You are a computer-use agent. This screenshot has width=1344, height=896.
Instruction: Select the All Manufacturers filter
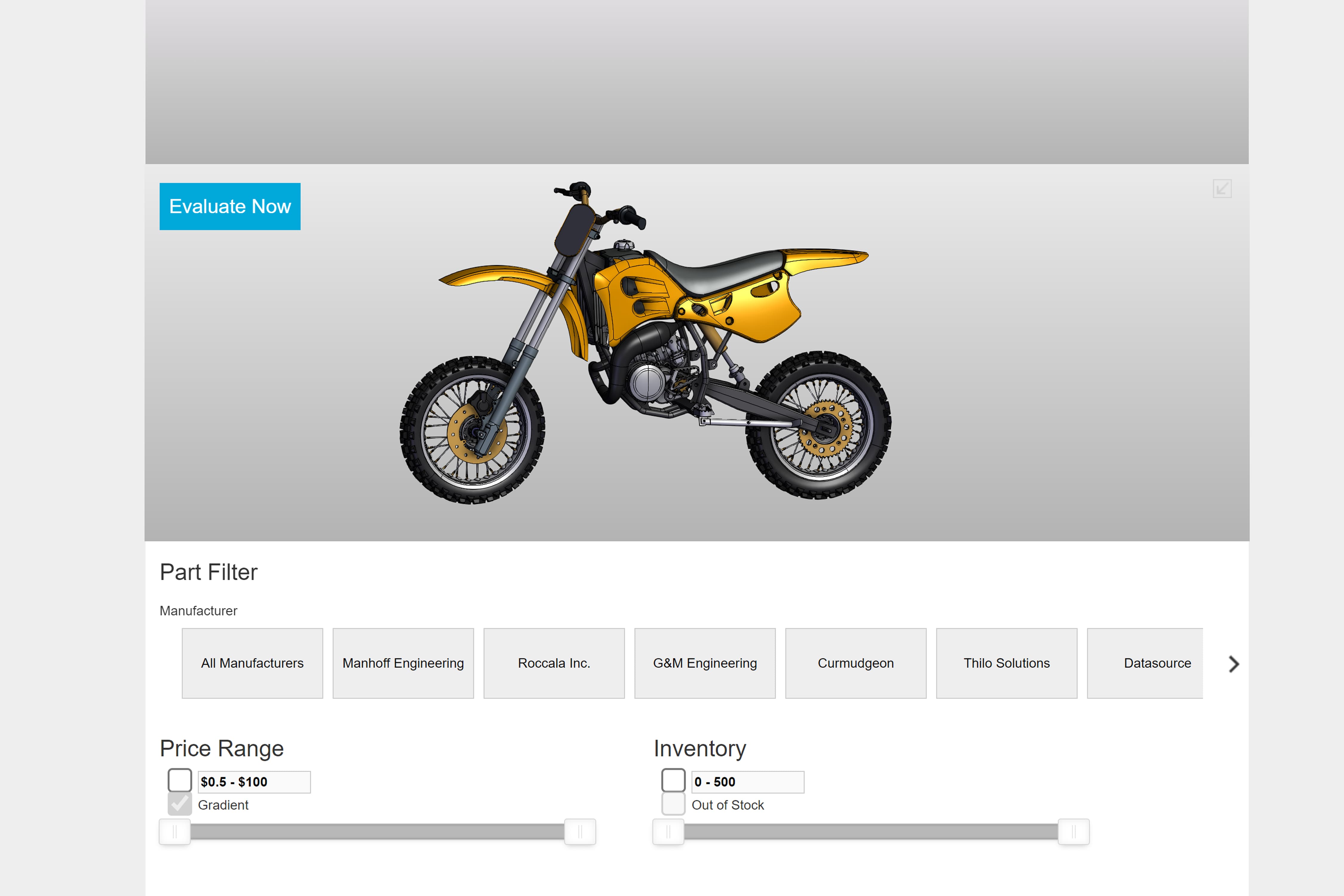point(252,663)
